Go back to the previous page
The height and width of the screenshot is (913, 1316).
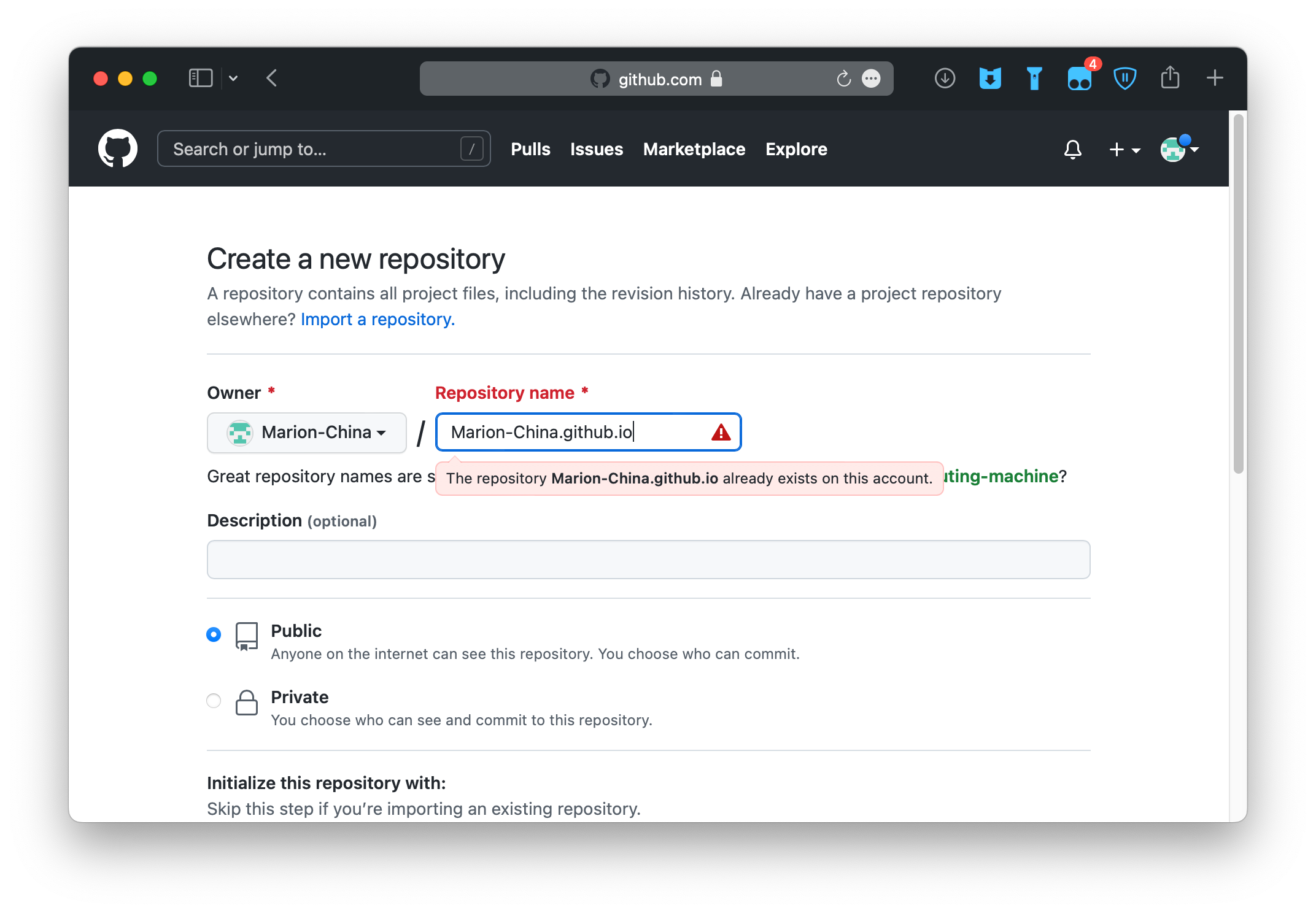coord(272,78)
